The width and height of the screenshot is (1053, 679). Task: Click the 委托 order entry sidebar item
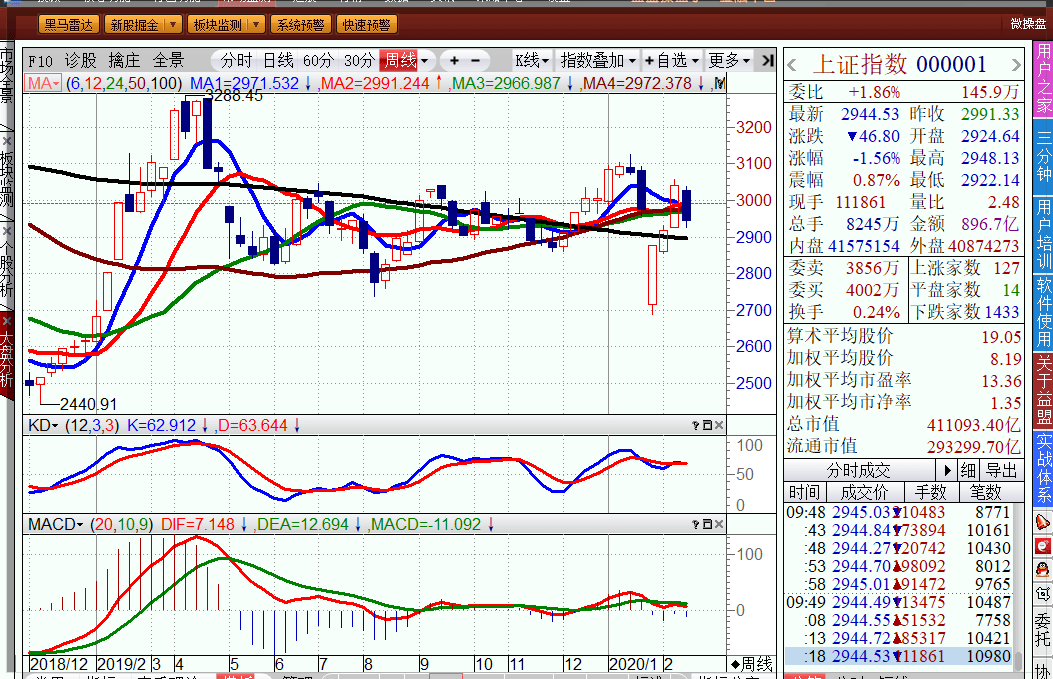[1042, 629]
